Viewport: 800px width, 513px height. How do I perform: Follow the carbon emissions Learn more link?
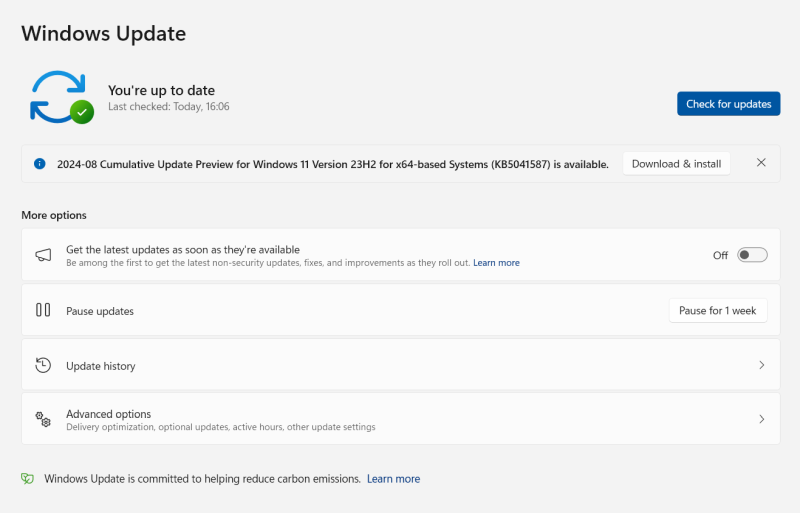pos(393,479)
